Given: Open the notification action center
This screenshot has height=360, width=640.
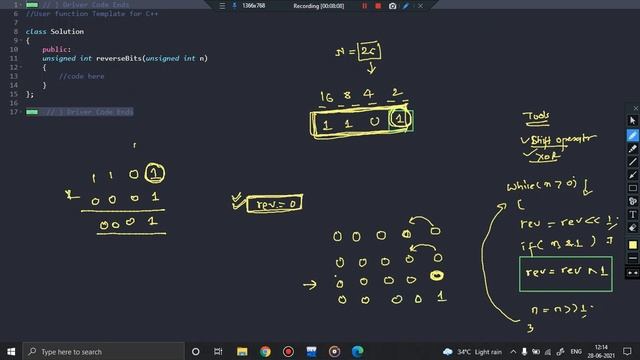Looking at the screenshot, I should (627, 351).
